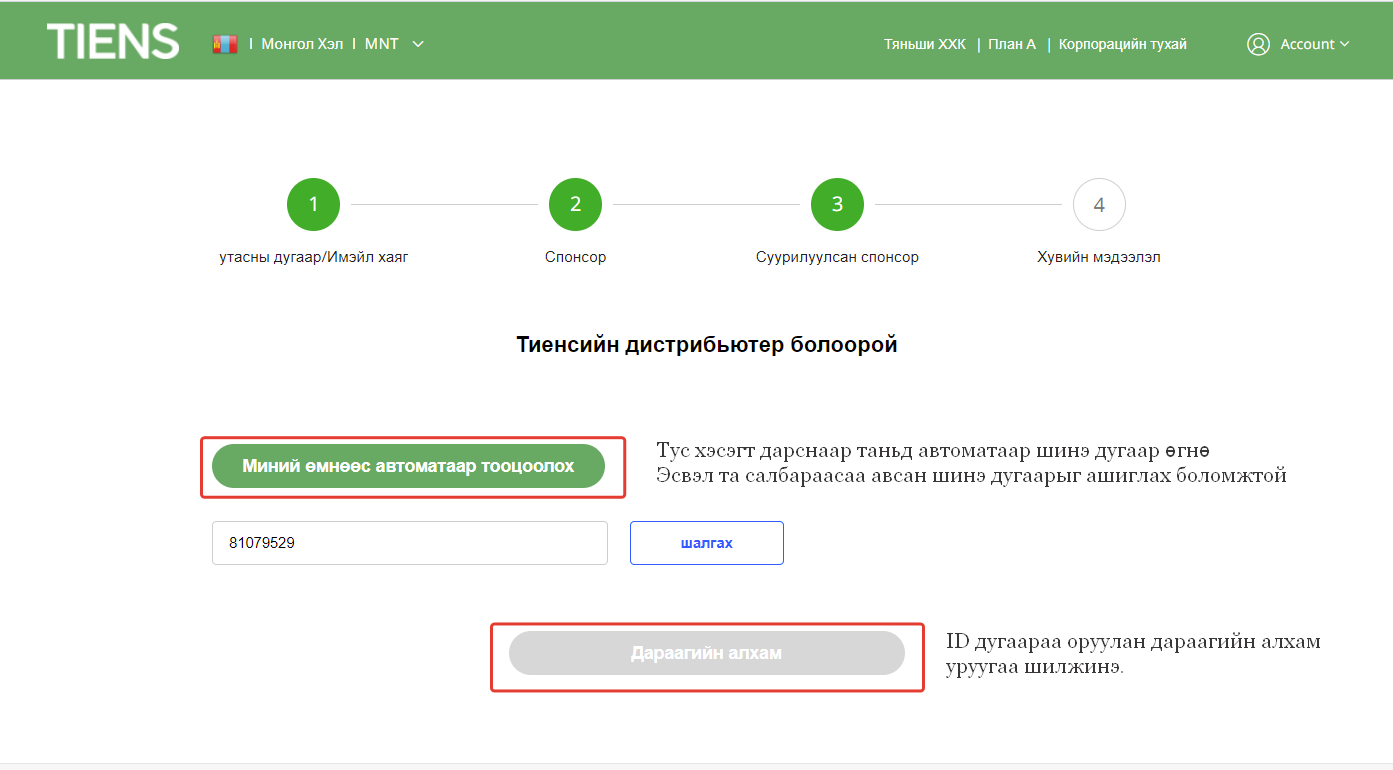Select step 2 circle for Спонсор
The image size is (1393, 770).
tap(575, 204)
